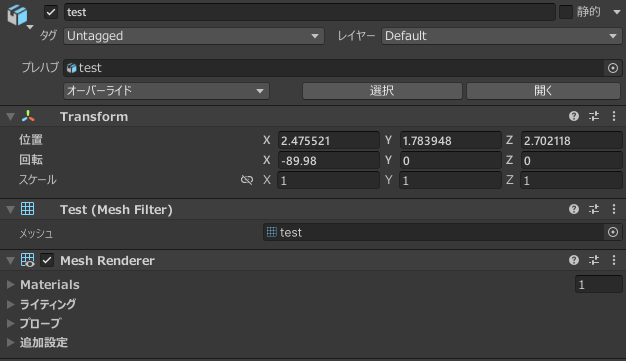Edit position Y value 1.783948
This screenshot has width=626, height=361.
(x=450, y=141)
